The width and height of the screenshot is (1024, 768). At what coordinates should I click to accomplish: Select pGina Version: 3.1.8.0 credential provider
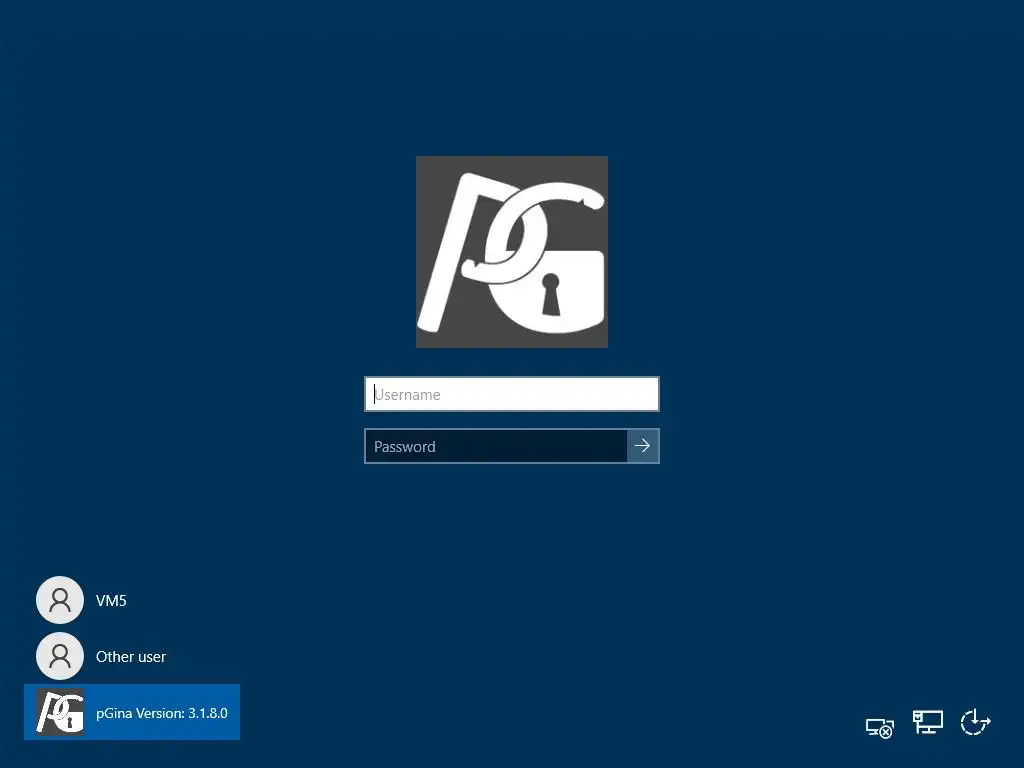click(132, 712)
